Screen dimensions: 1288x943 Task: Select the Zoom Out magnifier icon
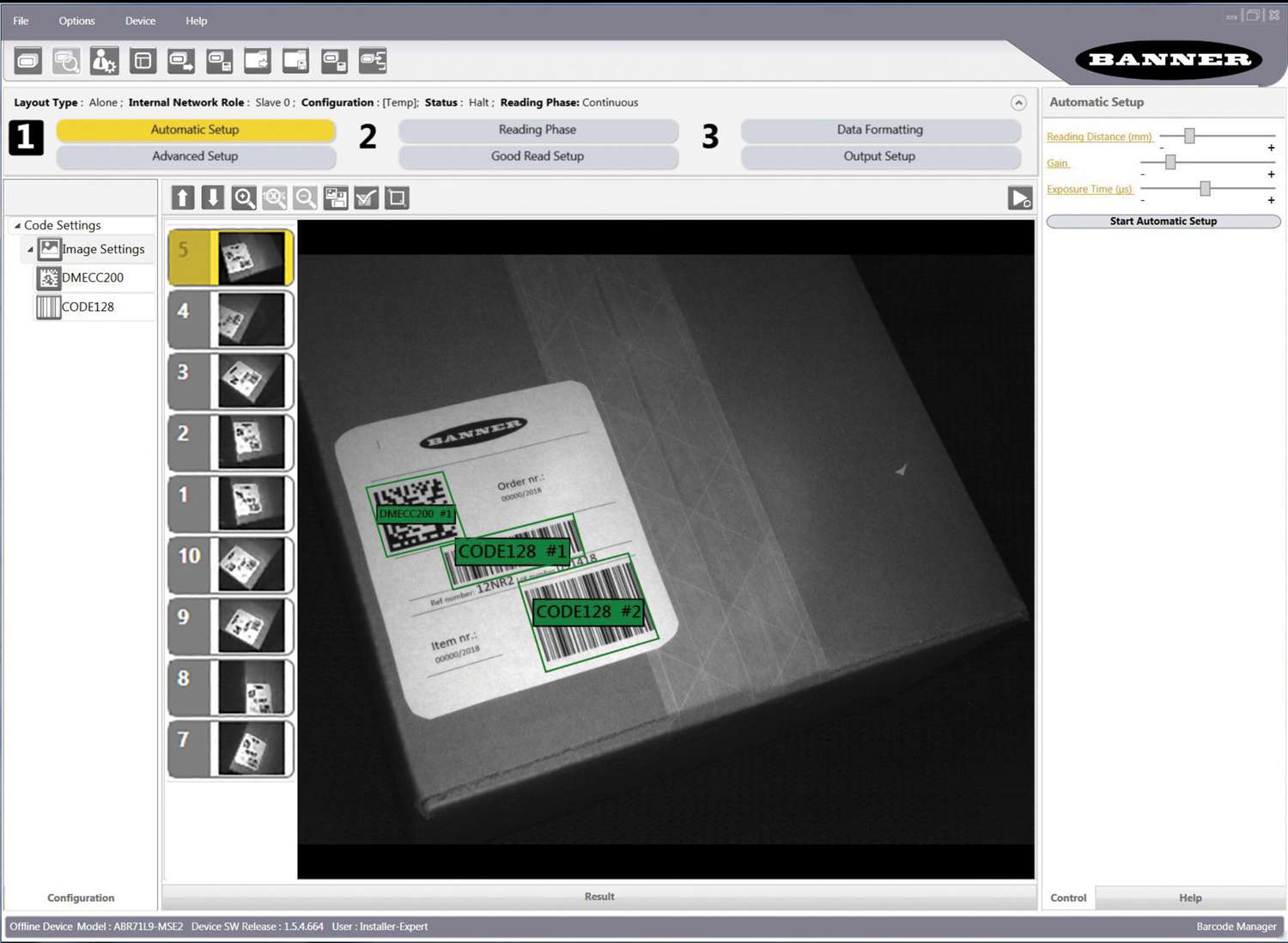pyautogui.click(x=305, y=198)
